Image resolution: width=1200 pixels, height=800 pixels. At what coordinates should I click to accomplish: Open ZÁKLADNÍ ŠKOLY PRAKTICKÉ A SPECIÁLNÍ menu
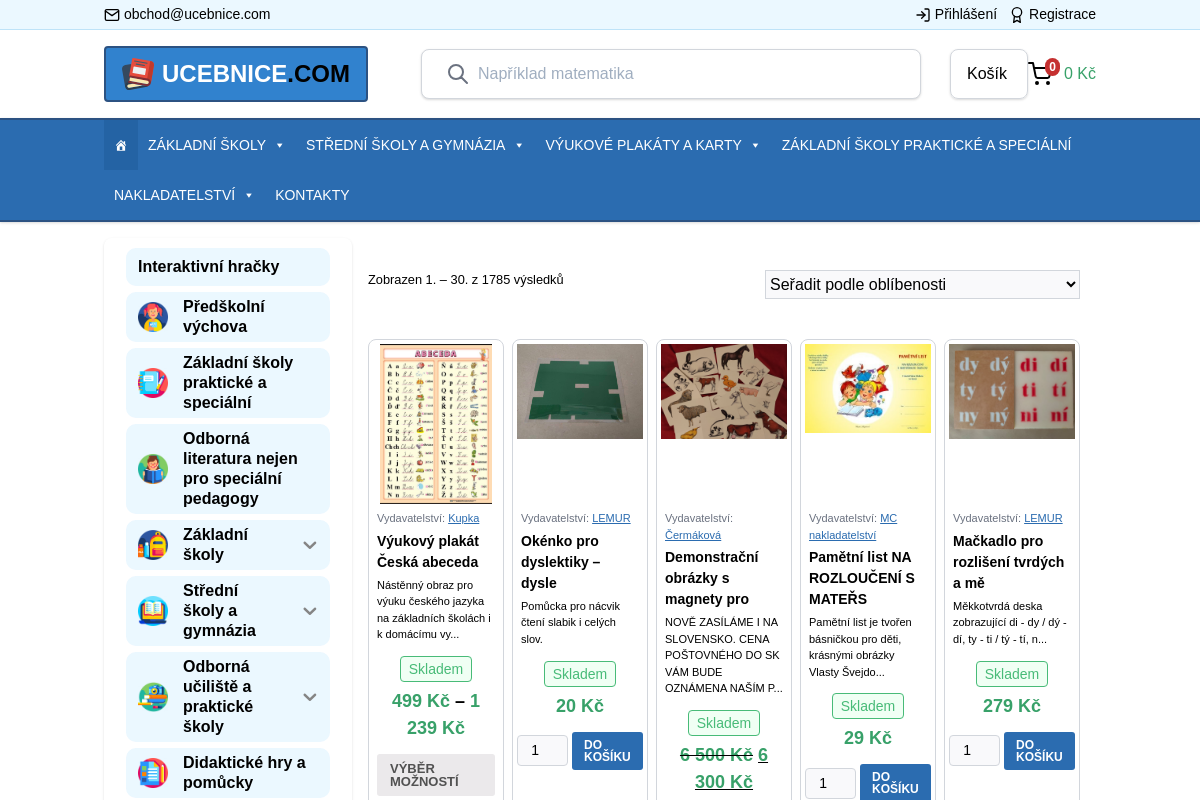(x=926, y=145)
